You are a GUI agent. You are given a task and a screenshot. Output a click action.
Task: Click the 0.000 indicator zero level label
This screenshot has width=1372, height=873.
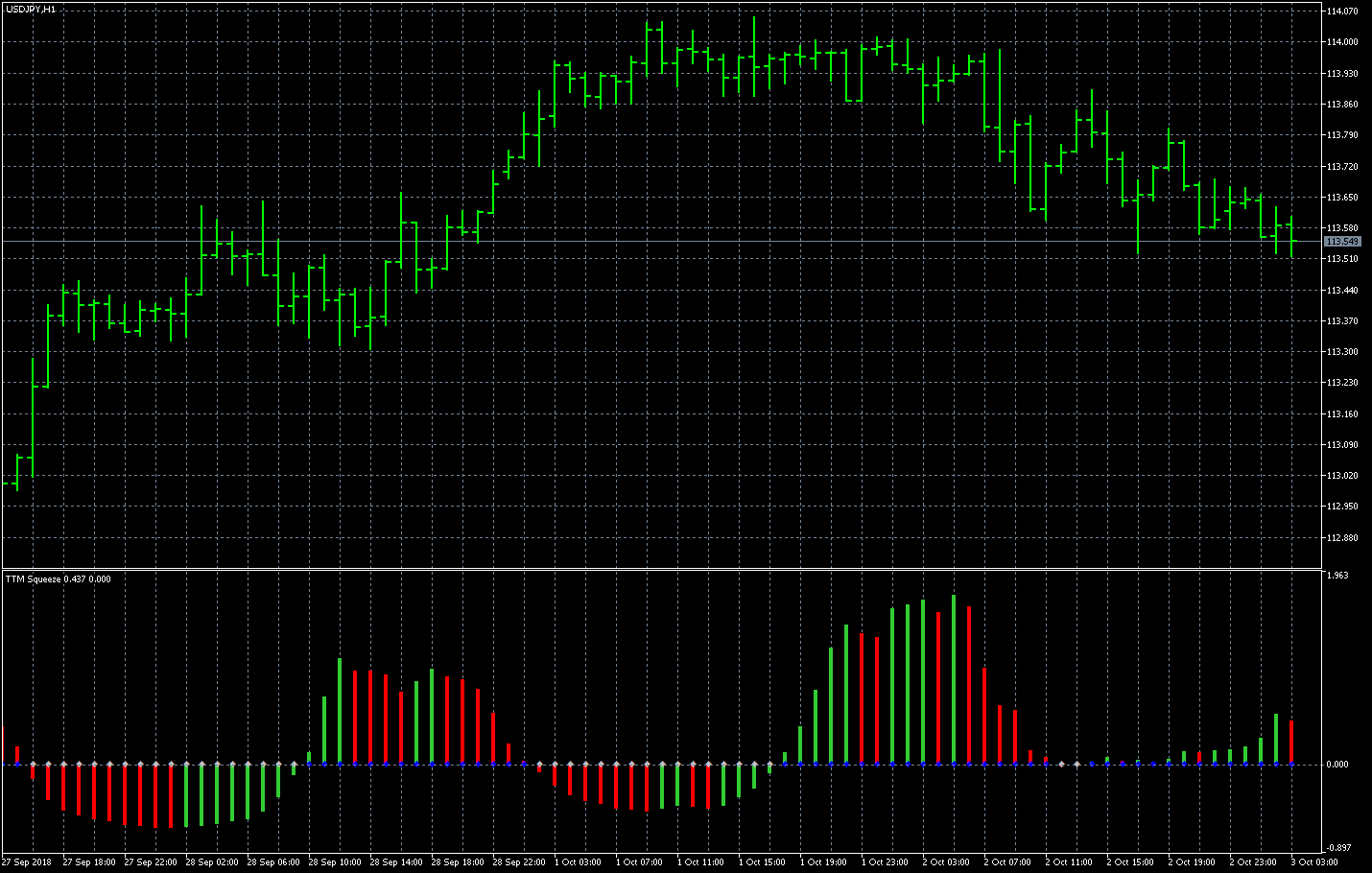pos(1337,765)
